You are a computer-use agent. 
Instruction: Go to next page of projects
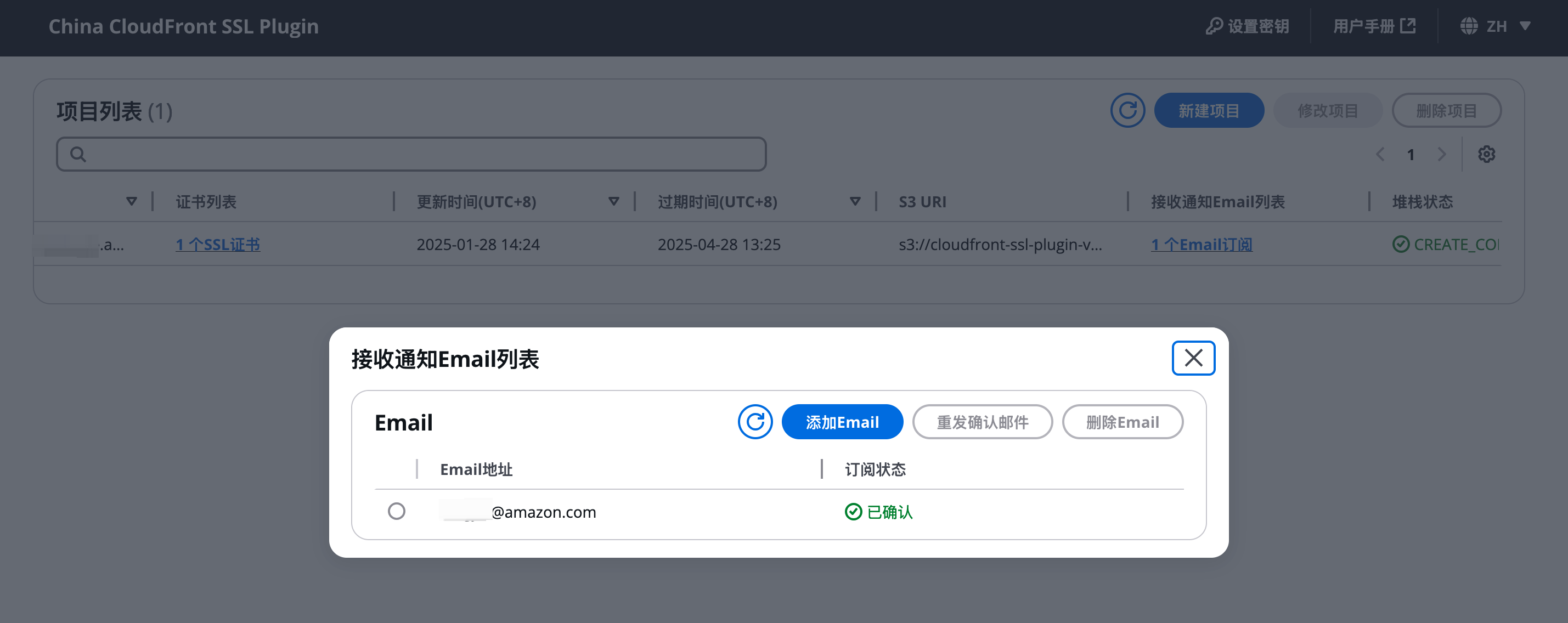coord(1441,154)
